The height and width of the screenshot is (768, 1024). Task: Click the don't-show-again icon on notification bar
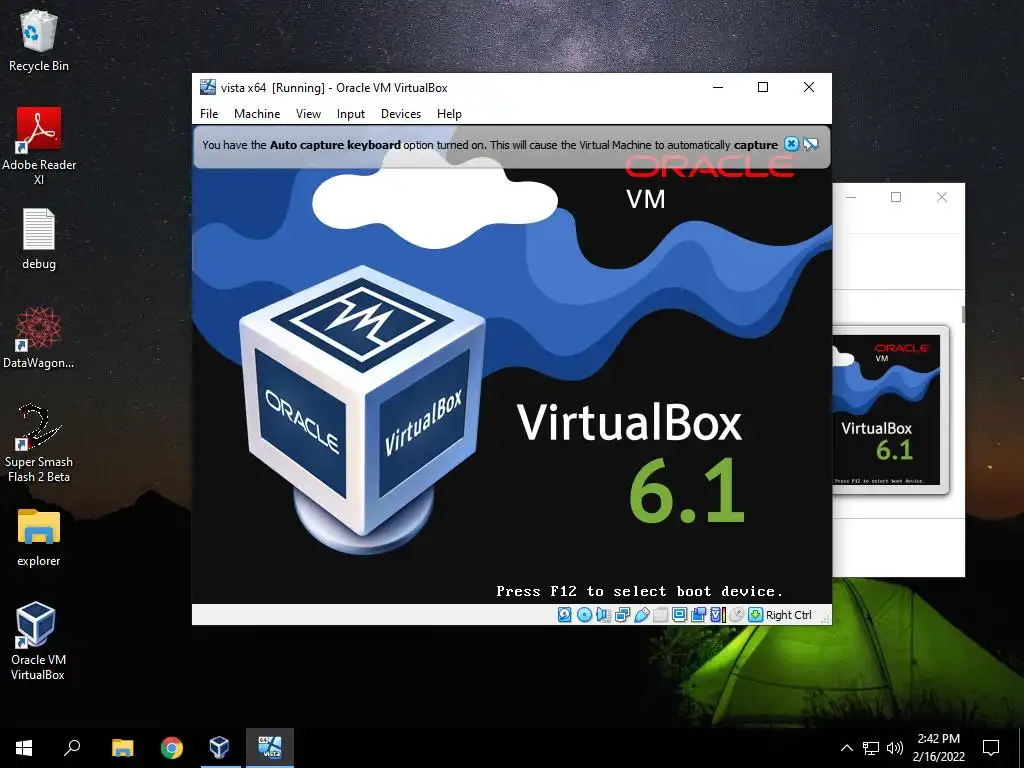click(810, 144)
